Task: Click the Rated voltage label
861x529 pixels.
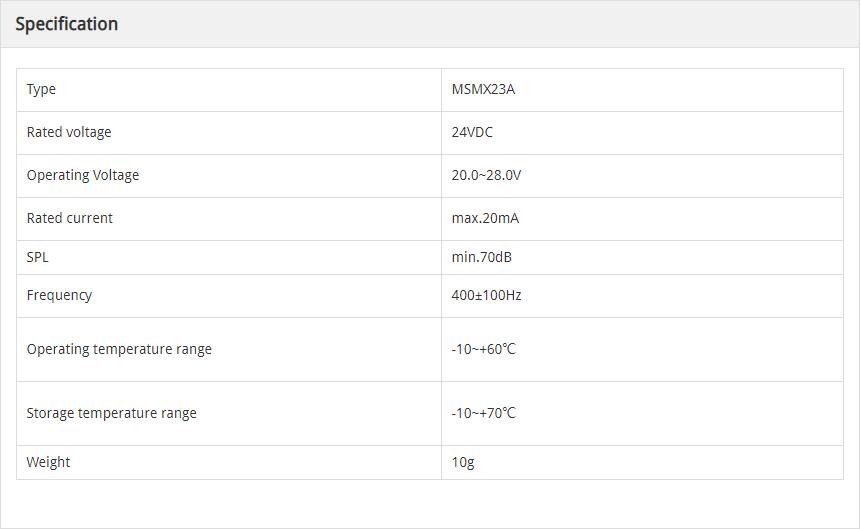Action: [69, 133]
